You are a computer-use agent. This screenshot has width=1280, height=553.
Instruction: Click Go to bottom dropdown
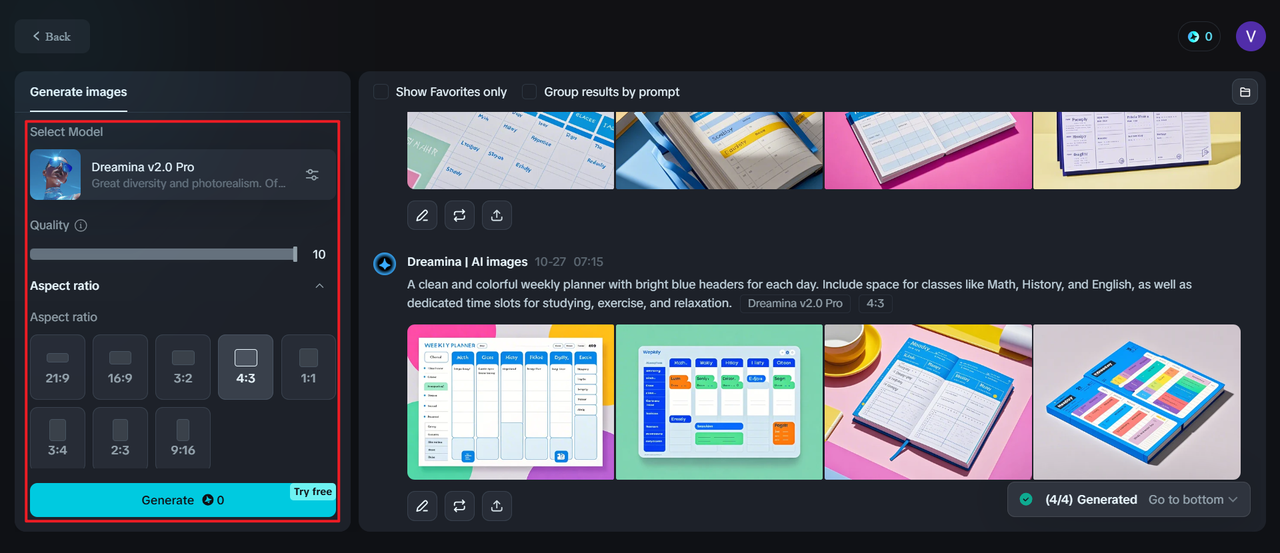coord(1193,499)
